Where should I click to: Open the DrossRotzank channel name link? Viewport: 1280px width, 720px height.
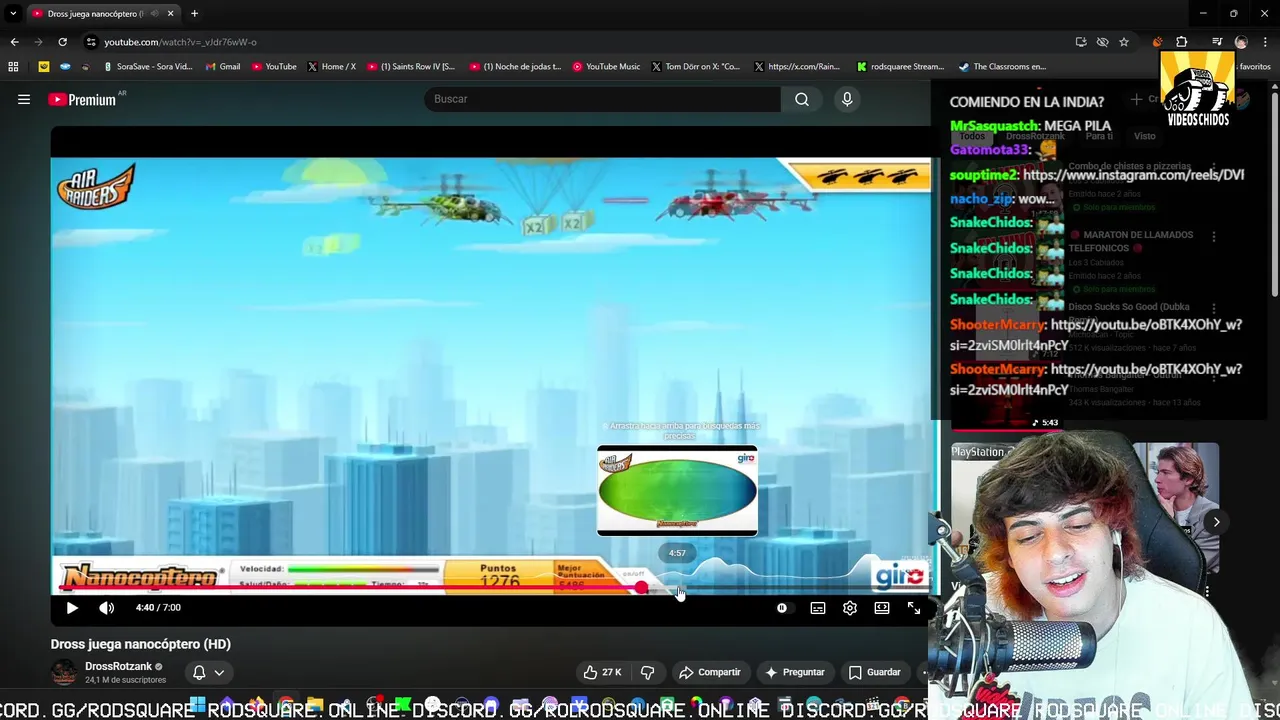(x=118, y=667)
